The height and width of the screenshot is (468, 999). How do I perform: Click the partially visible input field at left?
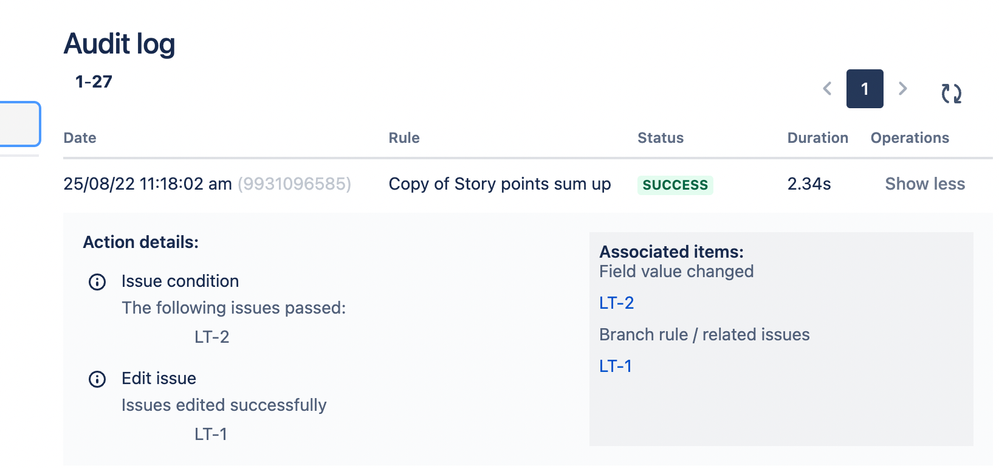point(20,124)
